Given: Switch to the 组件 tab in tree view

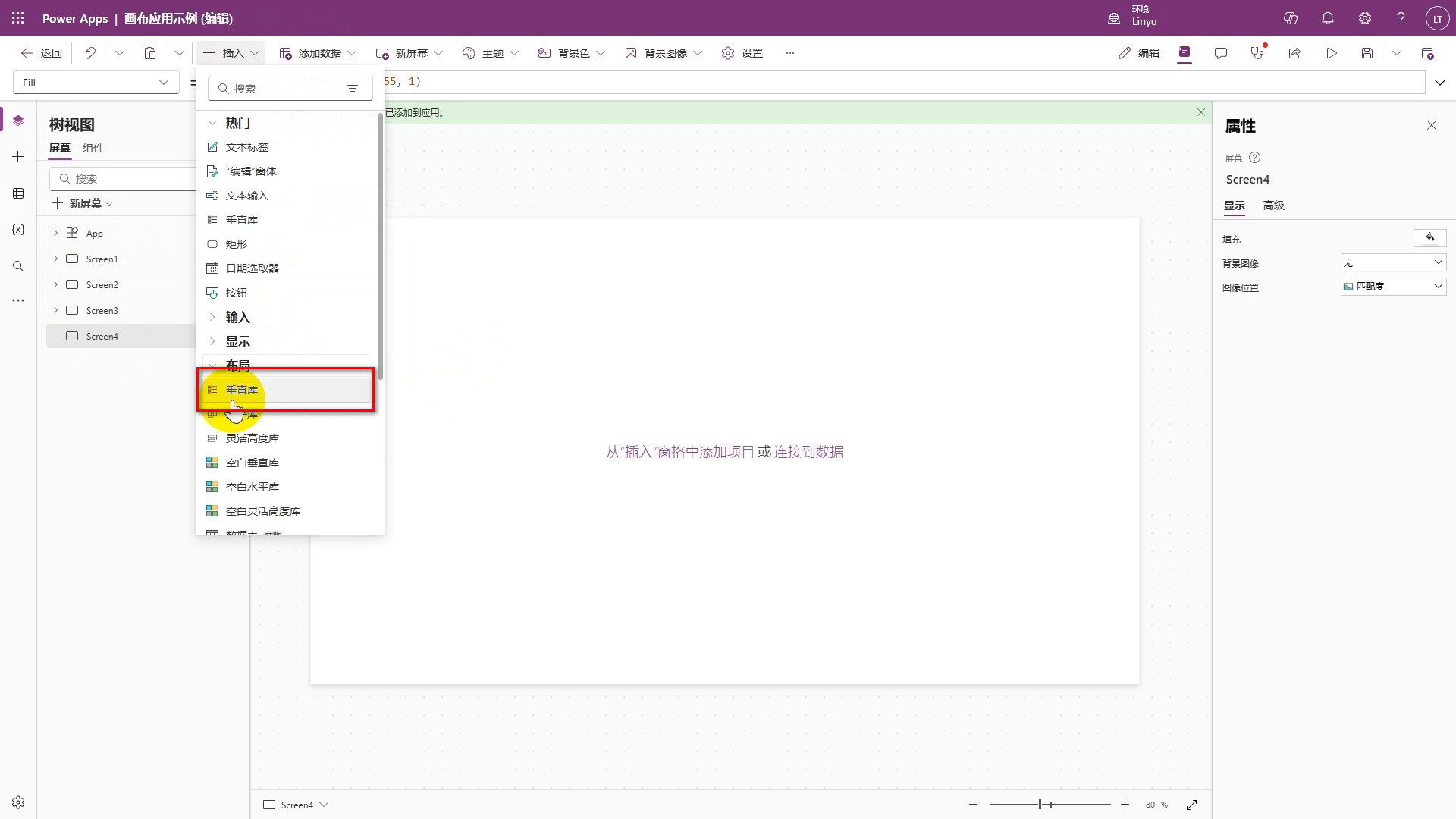Looking at the screenshot, I should coord(93,148).
